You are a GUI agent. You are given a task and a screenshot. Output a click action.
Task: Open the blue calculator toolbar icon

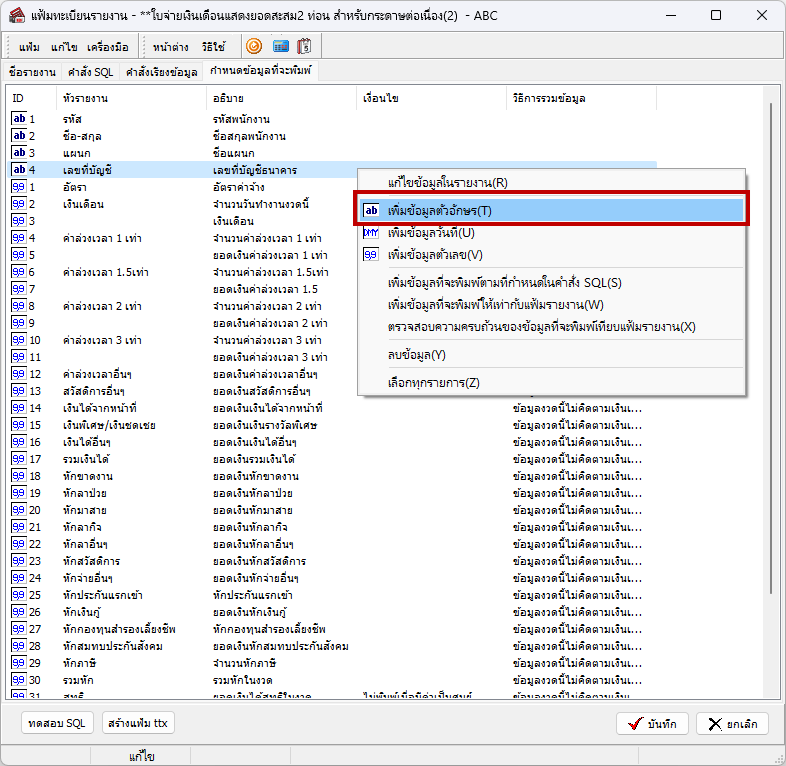point(280,46)
